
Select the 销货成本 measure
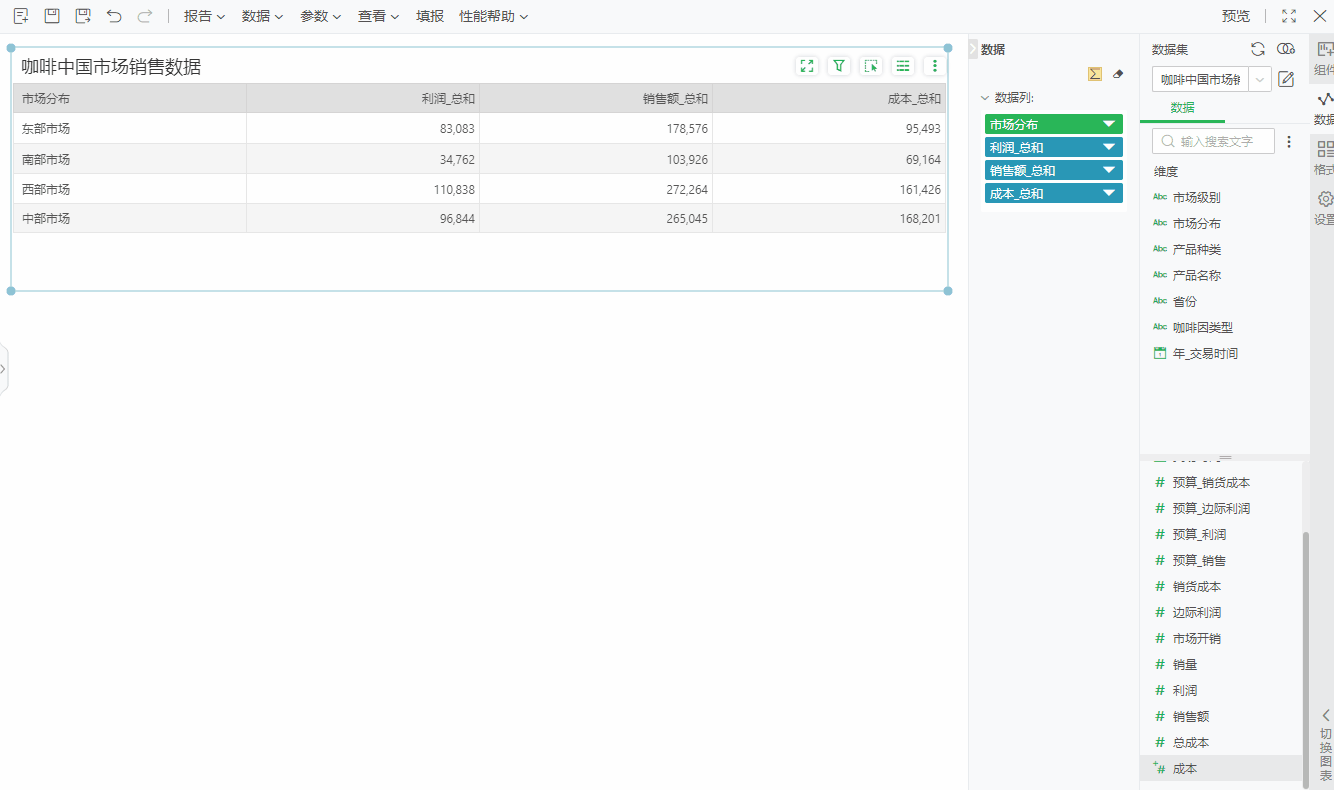pos(1196,586)
